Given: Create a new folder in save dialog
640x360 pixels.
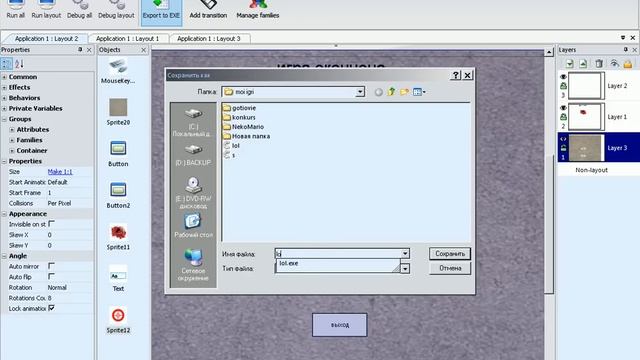Looking at the screenshot, I should 404,92.
